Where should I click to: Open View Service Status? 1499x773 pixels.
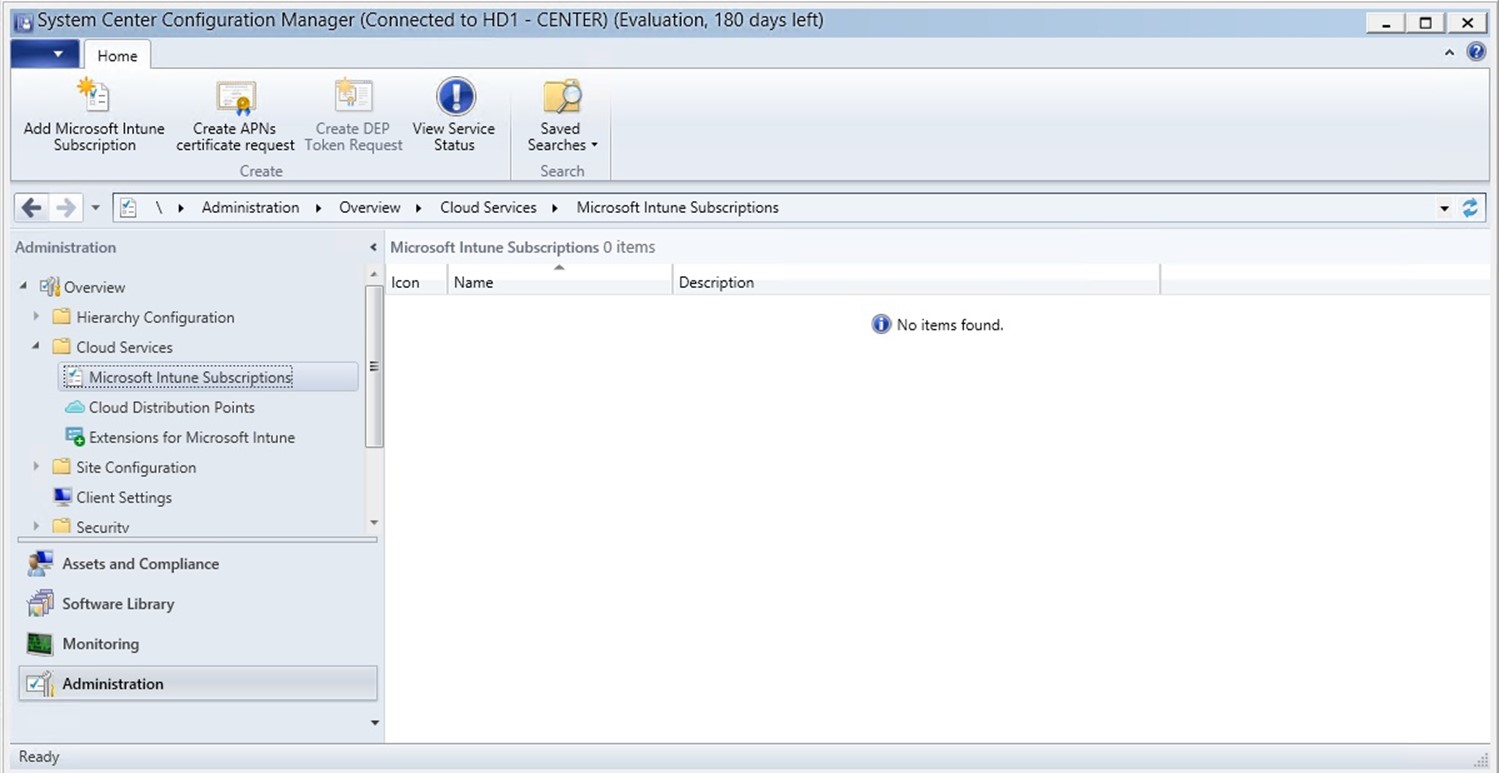[x=454, y=116]
